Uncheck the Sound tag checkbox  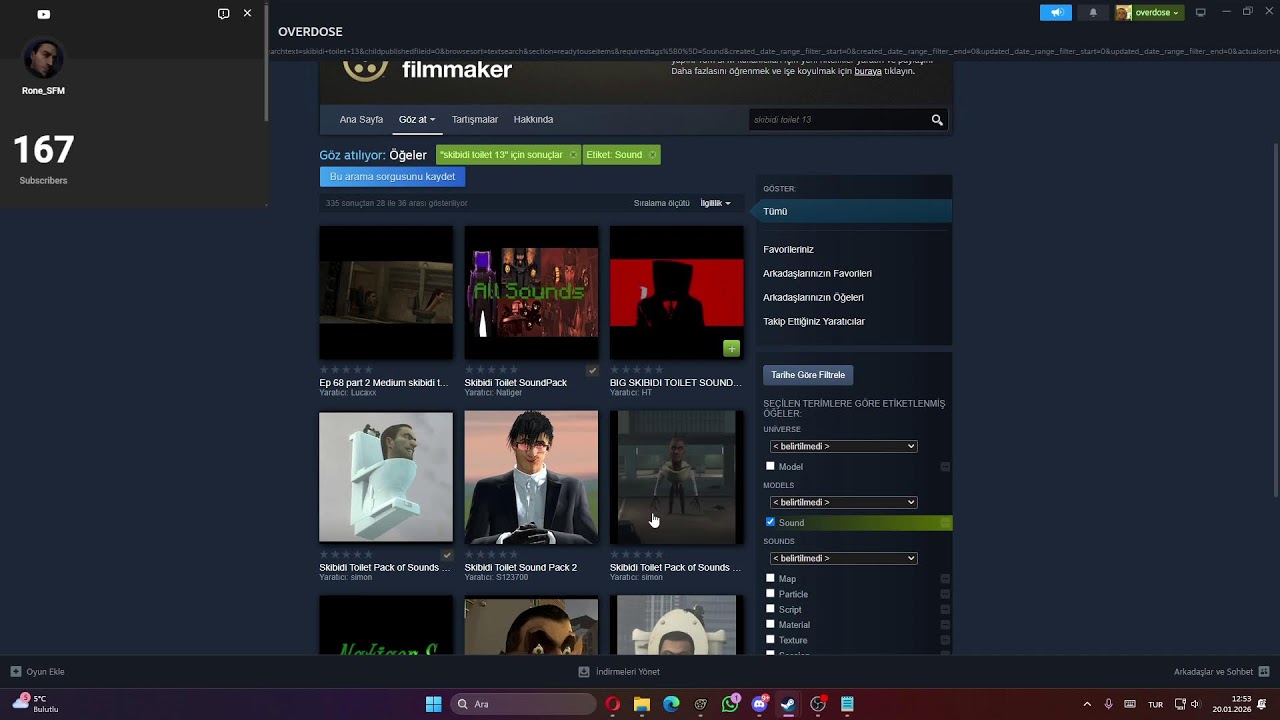pyautogui.click(x=770, y=522)
